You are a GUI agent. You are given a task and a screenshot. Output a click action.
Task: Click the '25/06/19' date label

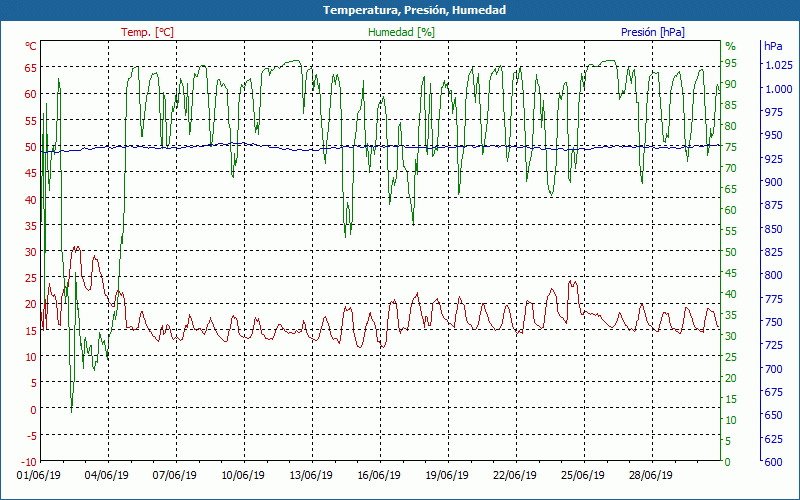tap(583, 476)
